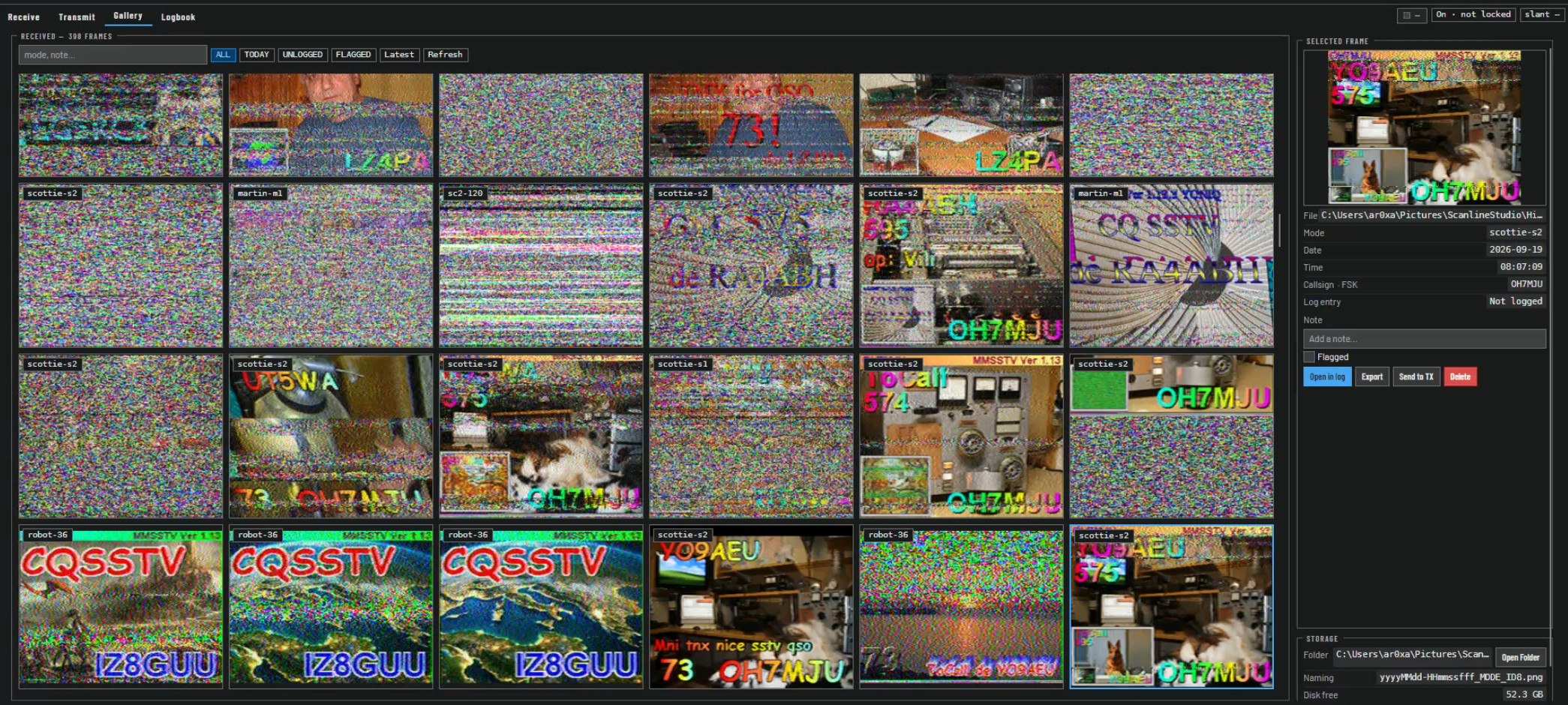This screenshot has height=705, width=1568.
Task: Click the square signal indicator at top right
Action: point(1411,15)
